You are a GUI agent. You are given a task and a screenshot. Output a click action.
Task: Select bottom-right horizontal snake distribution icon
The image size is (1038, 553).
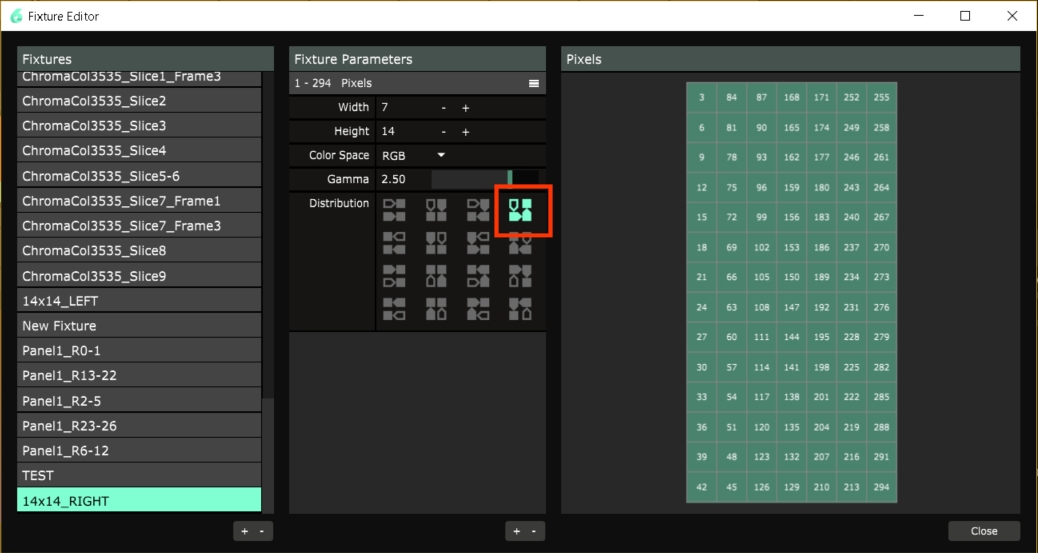click(x=478, y=309)
